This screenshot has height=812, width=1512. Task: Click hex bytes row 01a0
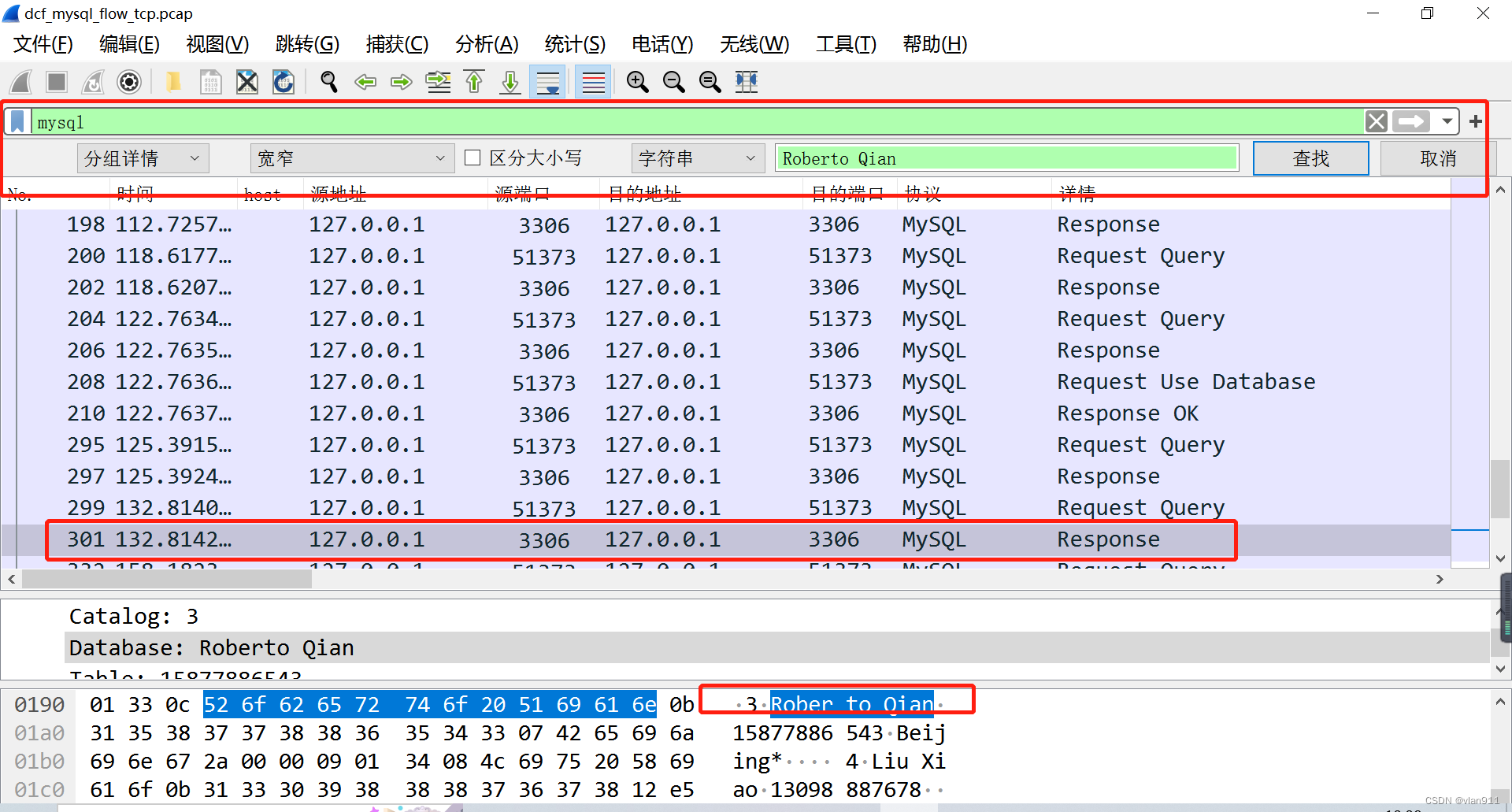392,733
